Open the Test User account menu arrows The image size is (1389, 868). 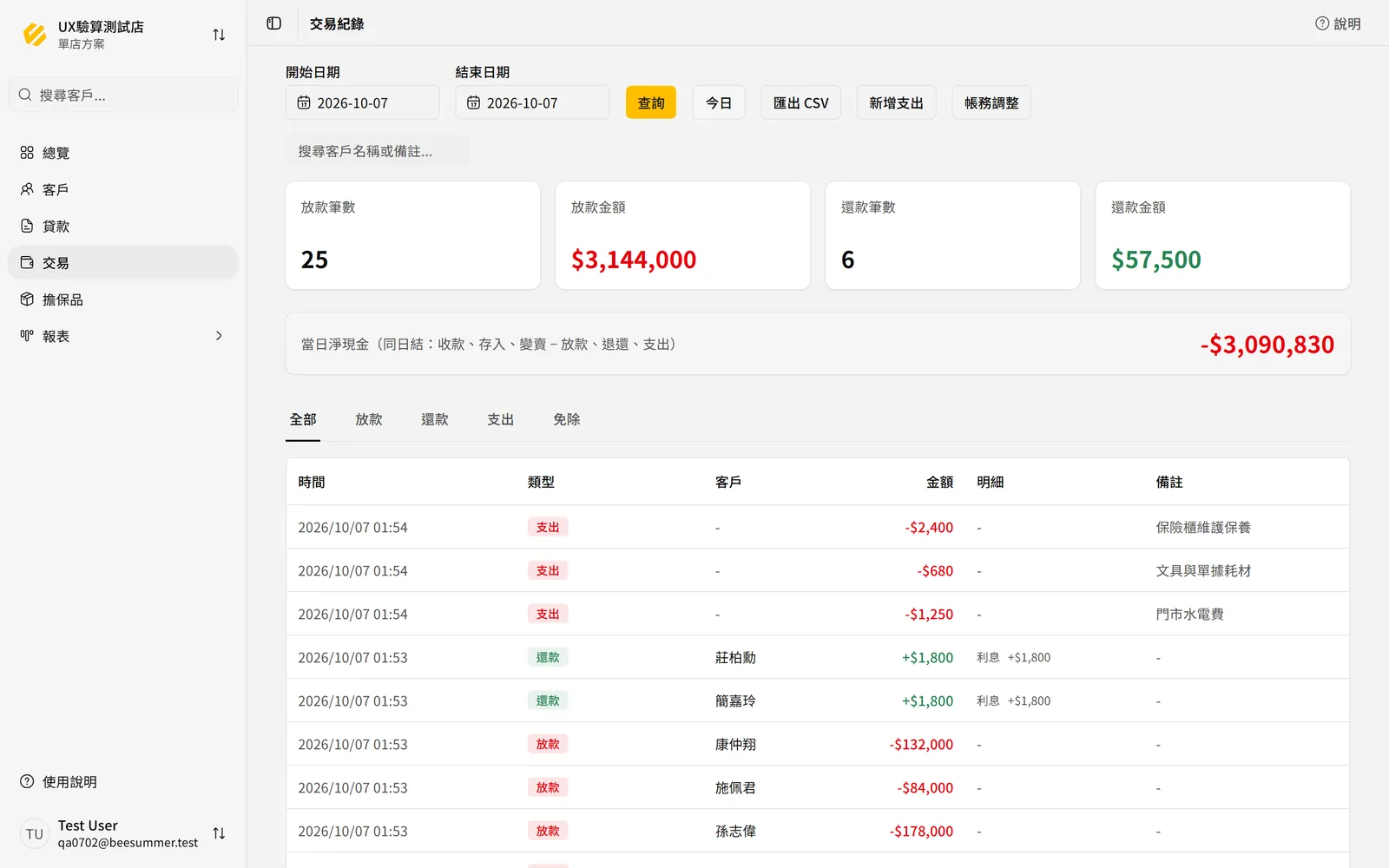click(219, 833)
